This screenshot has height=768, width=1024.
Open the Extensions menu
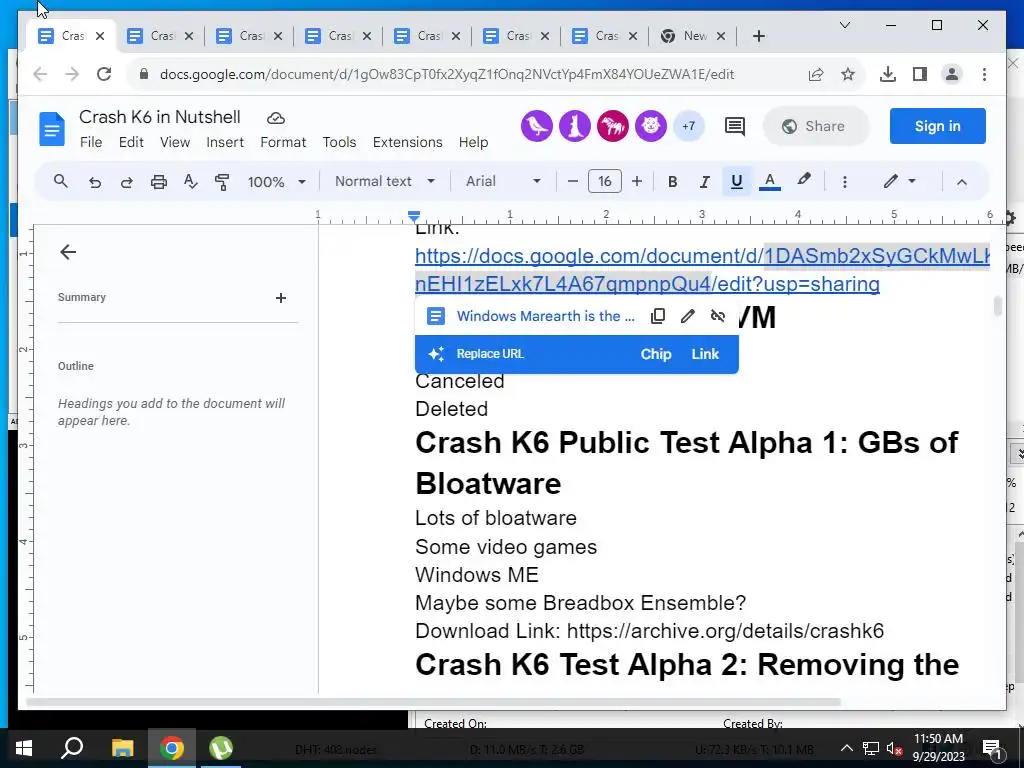tap(408, 142)
